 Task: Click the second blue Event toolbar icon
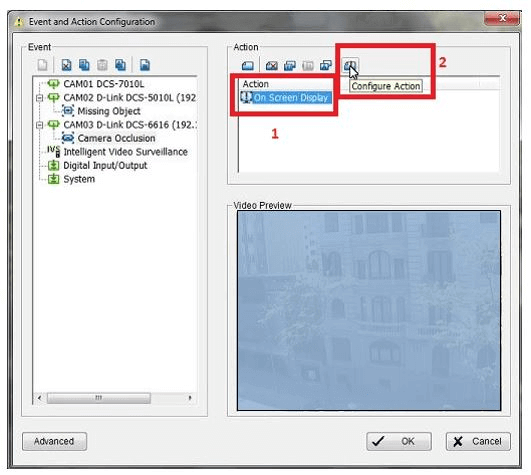84,65
